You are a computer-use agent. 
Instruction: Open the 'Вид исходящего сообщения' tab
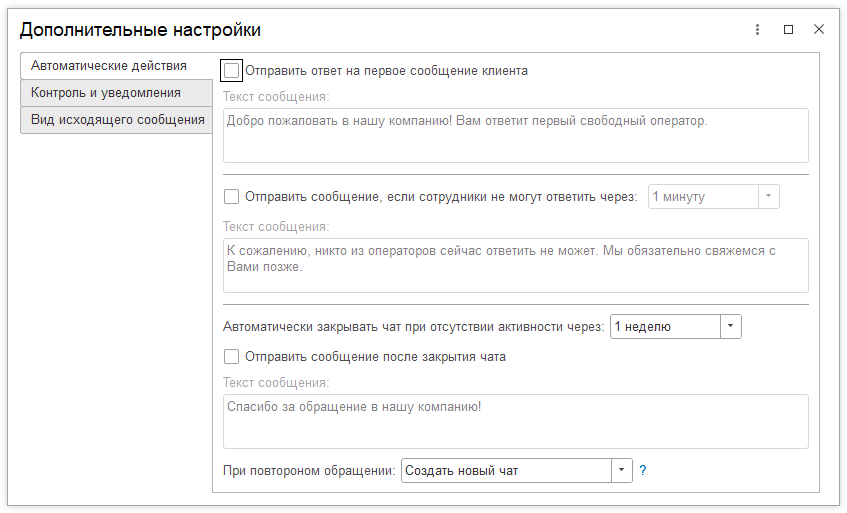pyautogui.click(x=117, y=120)
